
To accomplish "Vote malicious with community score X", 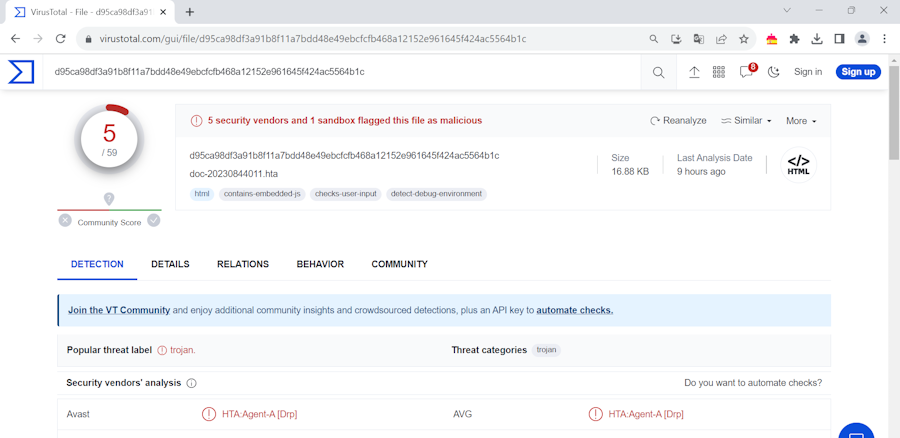I will pos(65,220).
